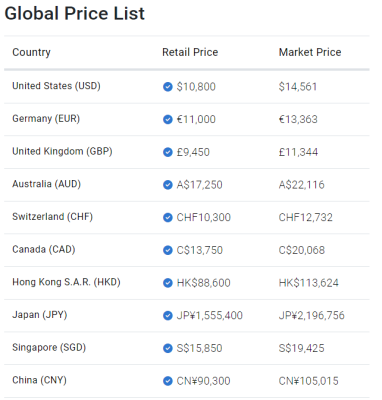382x400 pixels.
Task: Click verified badge next to CHF10,300
Action: tap(168, 217)
